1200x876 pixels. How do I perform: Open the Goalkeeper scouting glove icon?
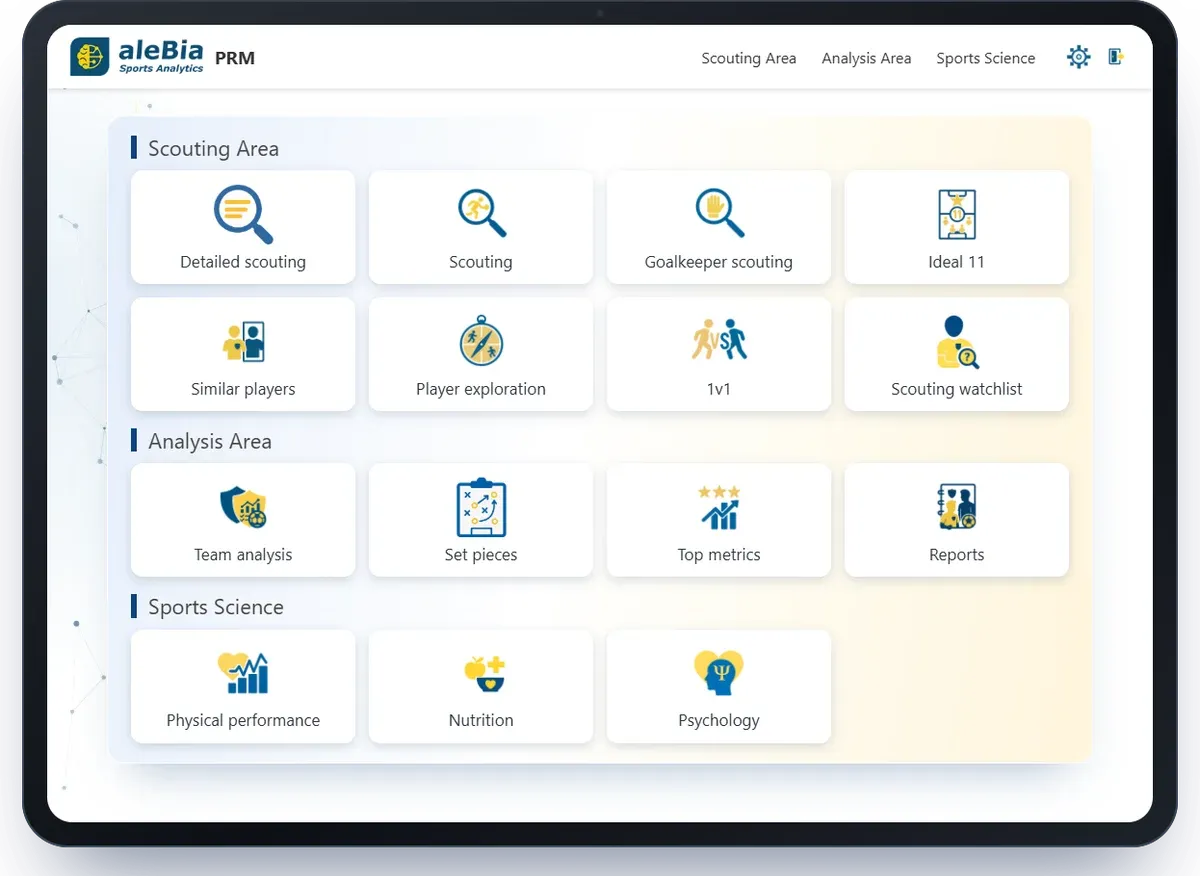[719, 213]
